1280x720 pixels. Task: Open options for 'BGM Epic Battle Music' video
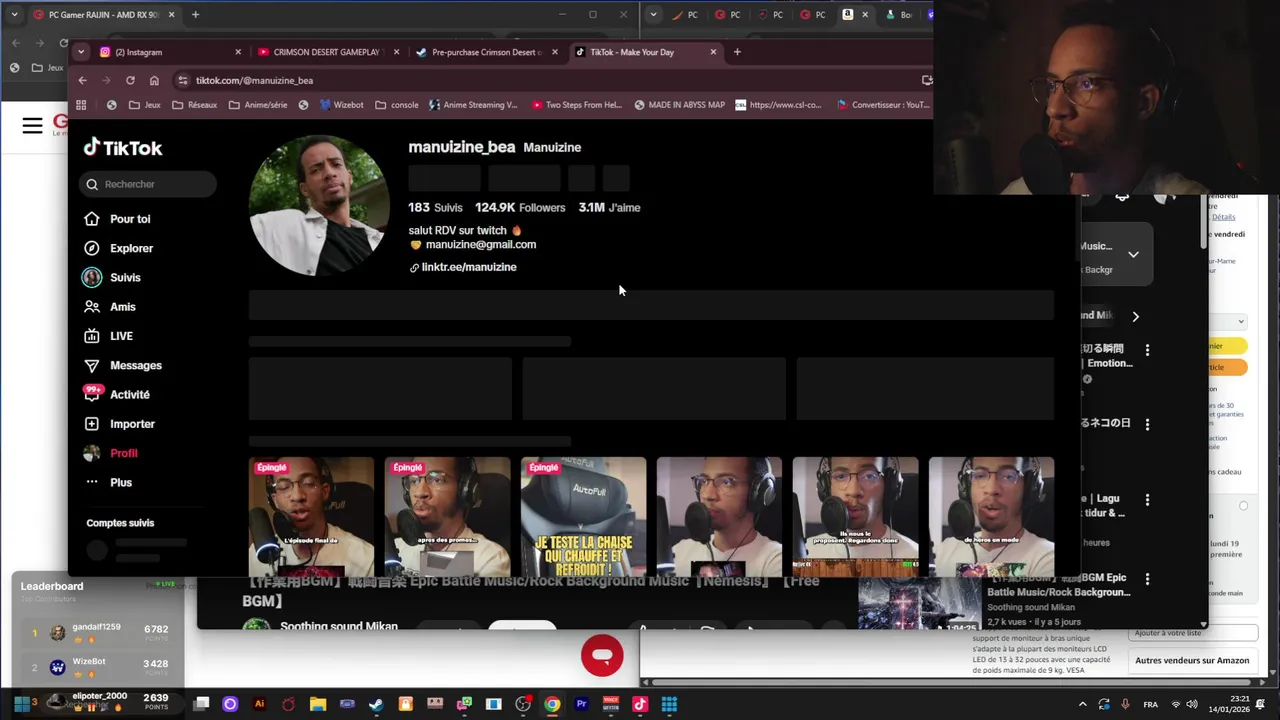[1147, 579]
